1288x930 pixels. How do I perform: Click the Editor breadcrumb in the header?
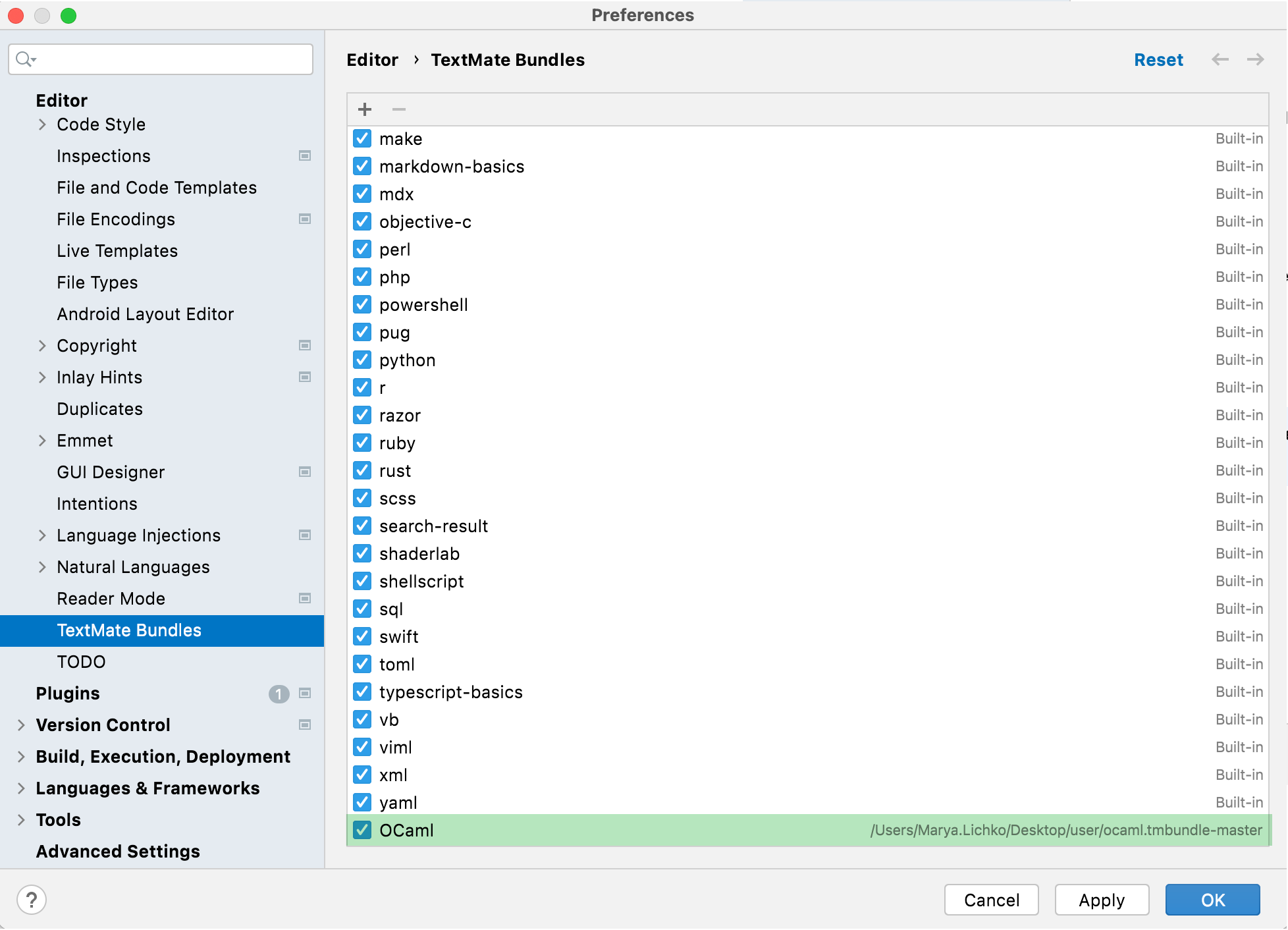pyautogui.click(x=373, y=60)
